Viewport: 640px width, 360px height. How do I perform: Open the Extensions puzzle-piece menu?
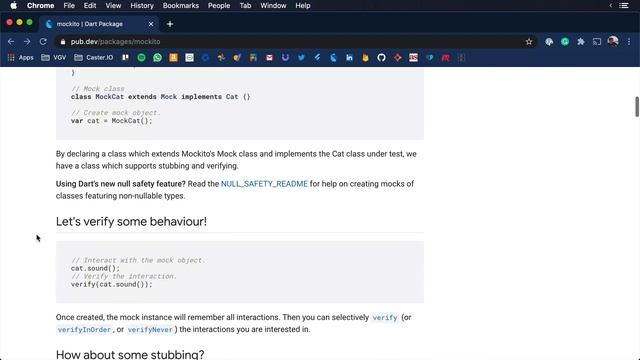581,42
